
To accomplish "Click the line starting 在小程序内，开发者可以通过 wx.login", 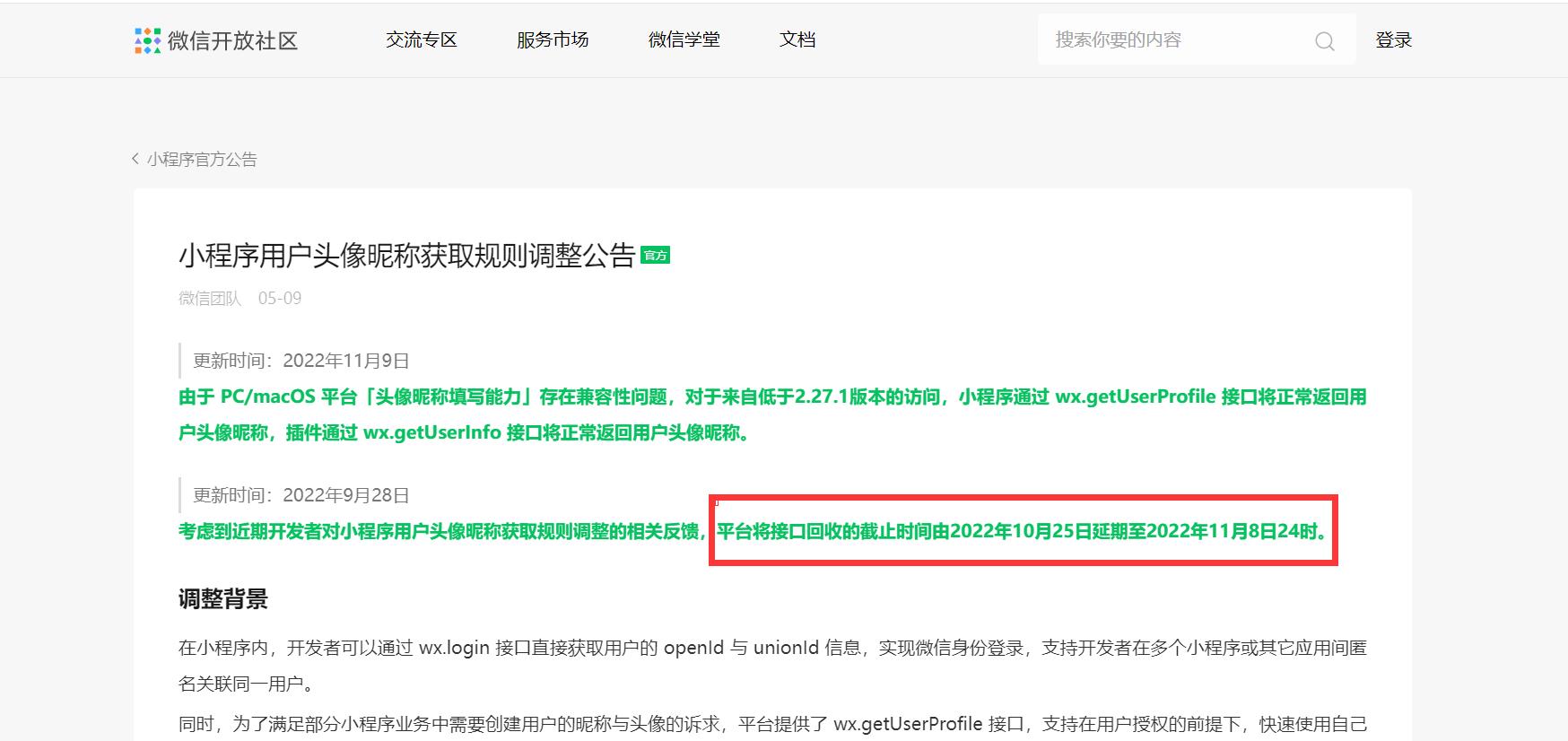I will pos(772,648).
